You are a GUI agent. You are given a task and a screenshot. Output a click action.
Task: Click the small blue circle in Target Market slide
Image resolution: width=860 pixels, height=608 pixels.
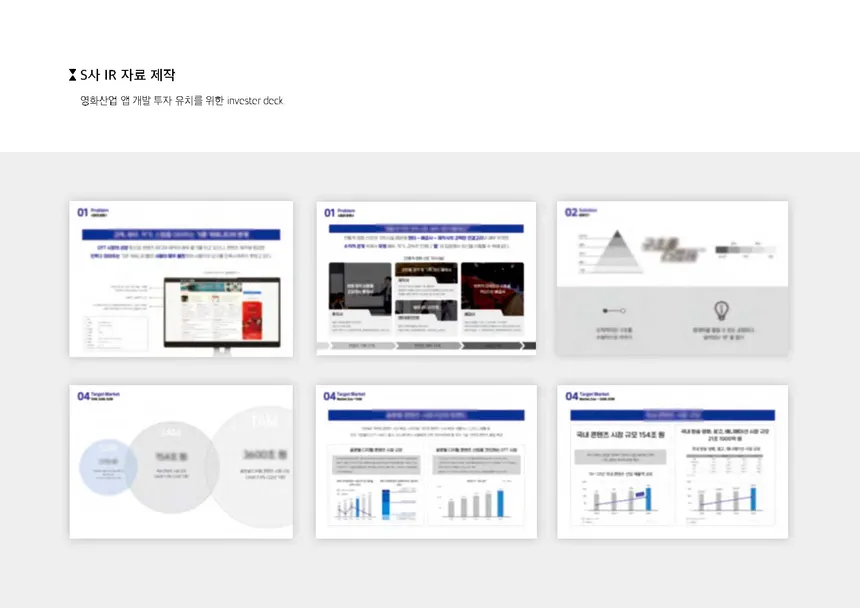pos(108,467)
